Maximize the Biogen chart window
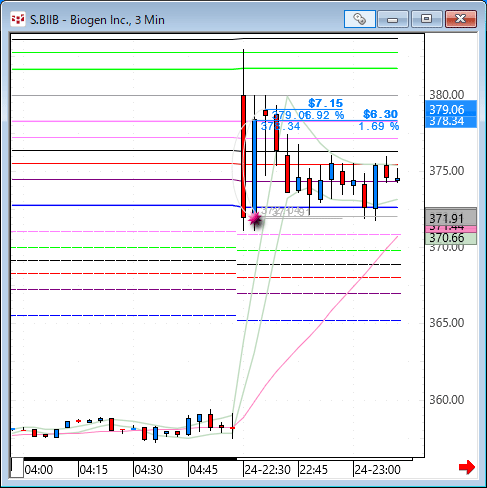Viewport: 487px width, 488px height. [x=427, y=19]
